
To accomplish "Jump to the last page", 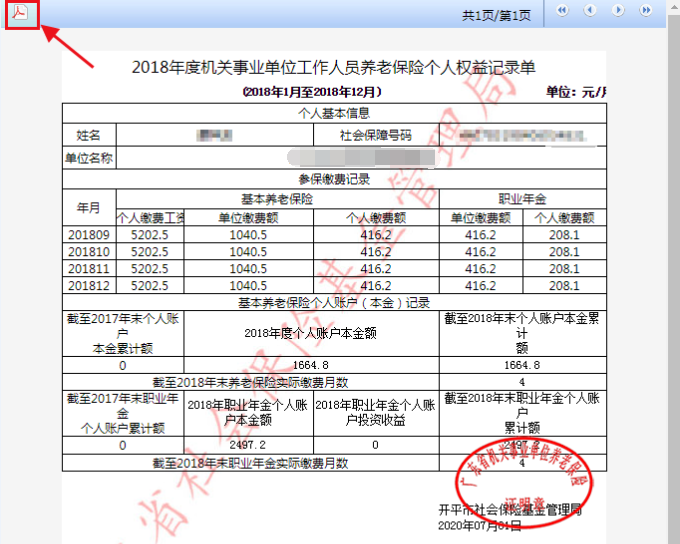I will tap(646, 11).
